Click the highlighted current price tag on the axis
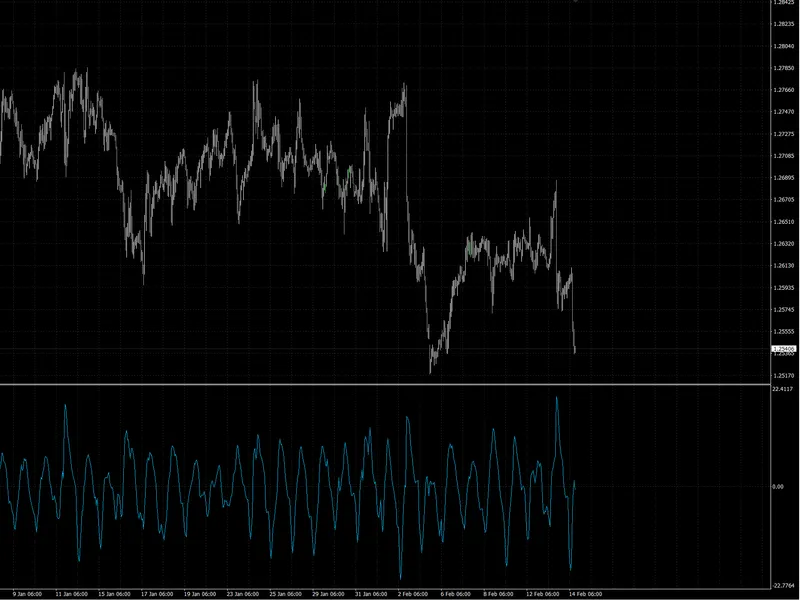The width and height of the screenshot is (800, 600). (784, 349)
